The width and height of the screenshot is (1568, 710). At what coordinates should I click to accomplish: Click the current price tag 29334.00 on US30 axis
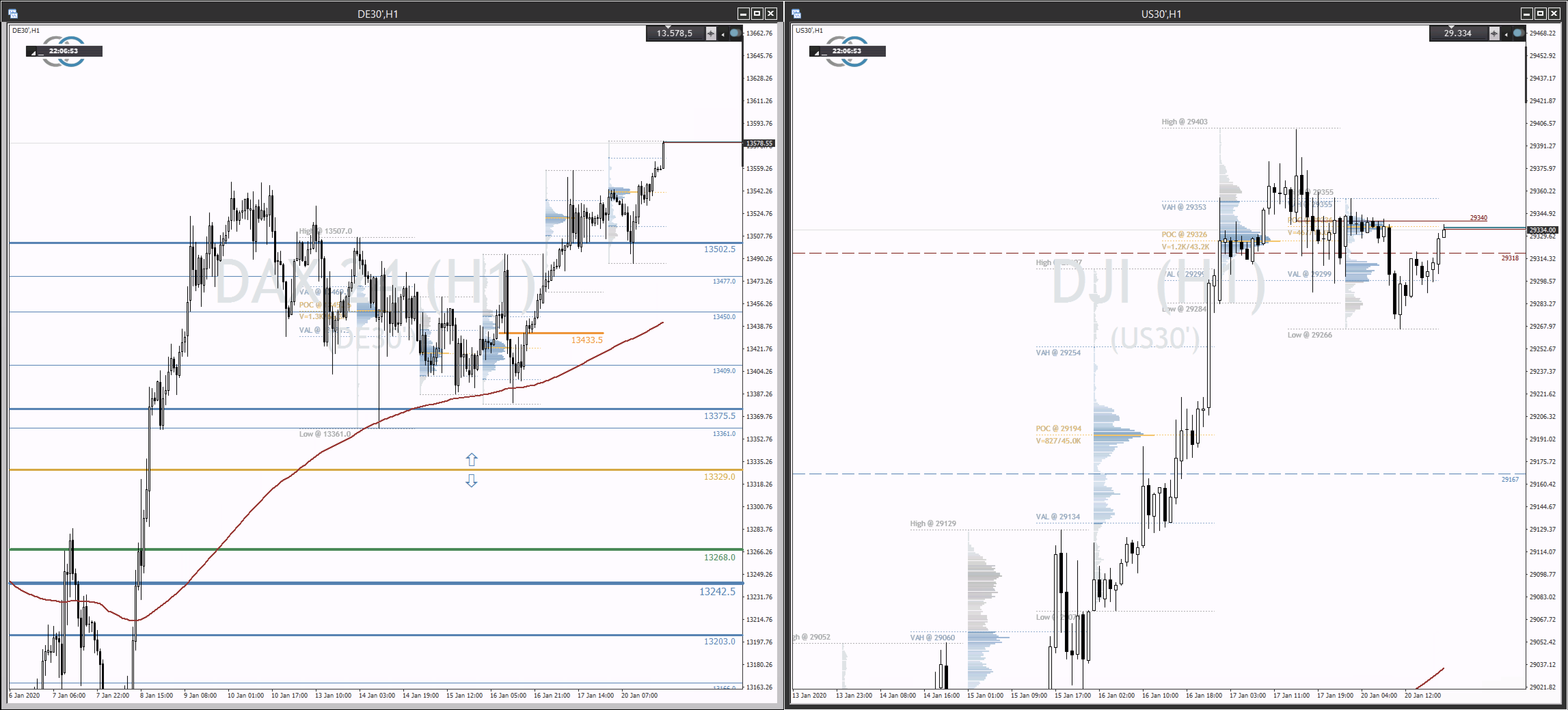(x=1543, y=230)
